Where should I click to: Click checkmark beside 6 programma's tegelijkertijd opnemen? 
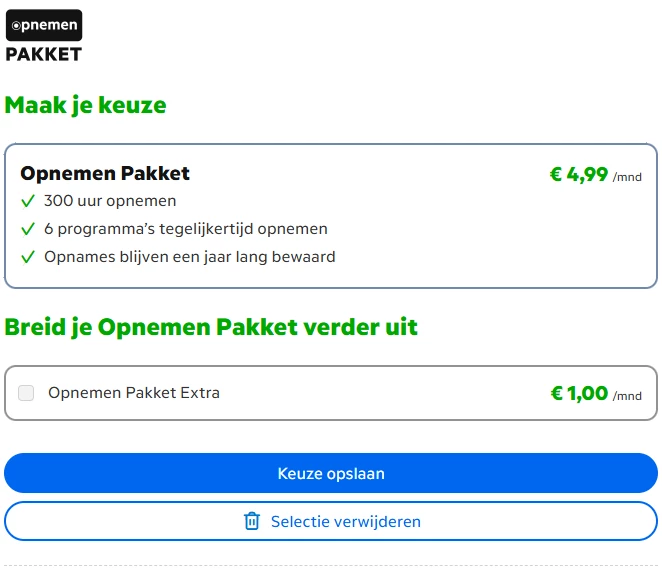click(x=28, y=229)
